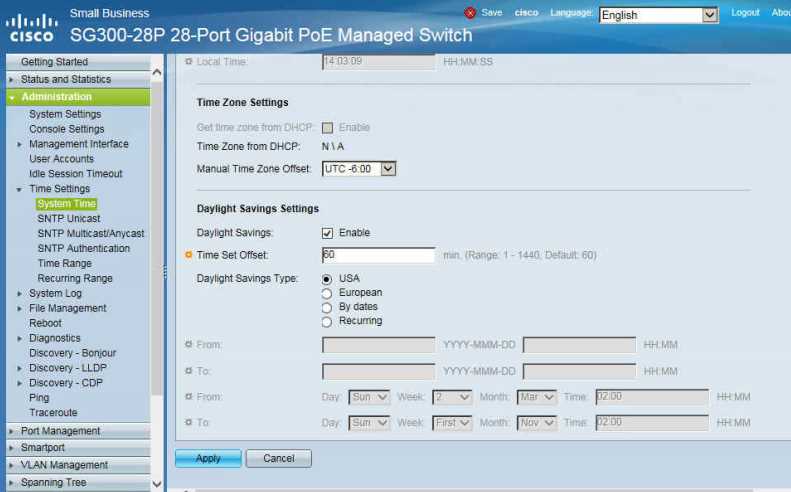Expand Discovery - LLDP tree arrow
The width and height of the screenshot is (791, 492).
pyautogui.click(x=20, y=368)
